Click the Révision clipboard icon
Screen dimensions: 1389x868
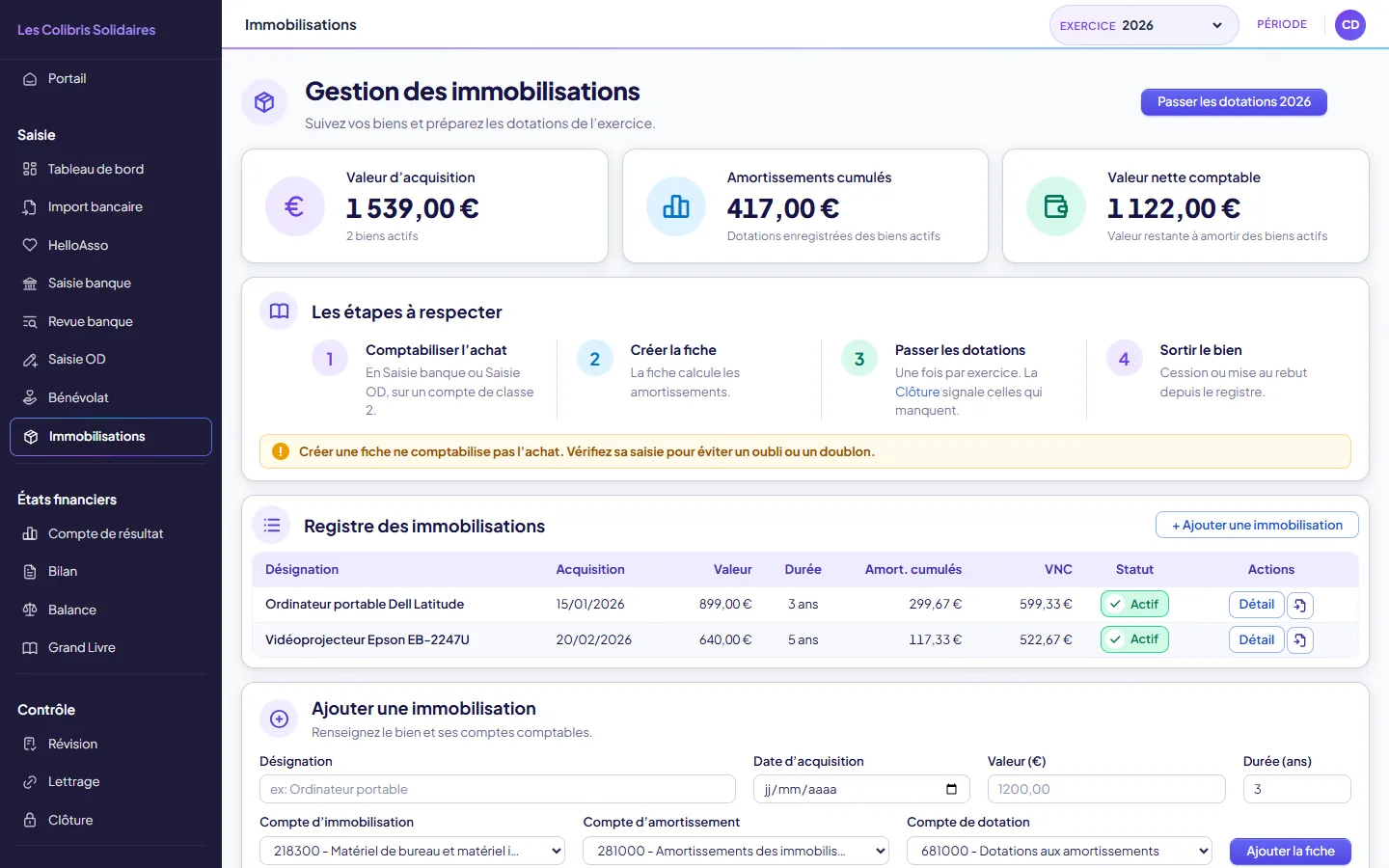[30, 745]
